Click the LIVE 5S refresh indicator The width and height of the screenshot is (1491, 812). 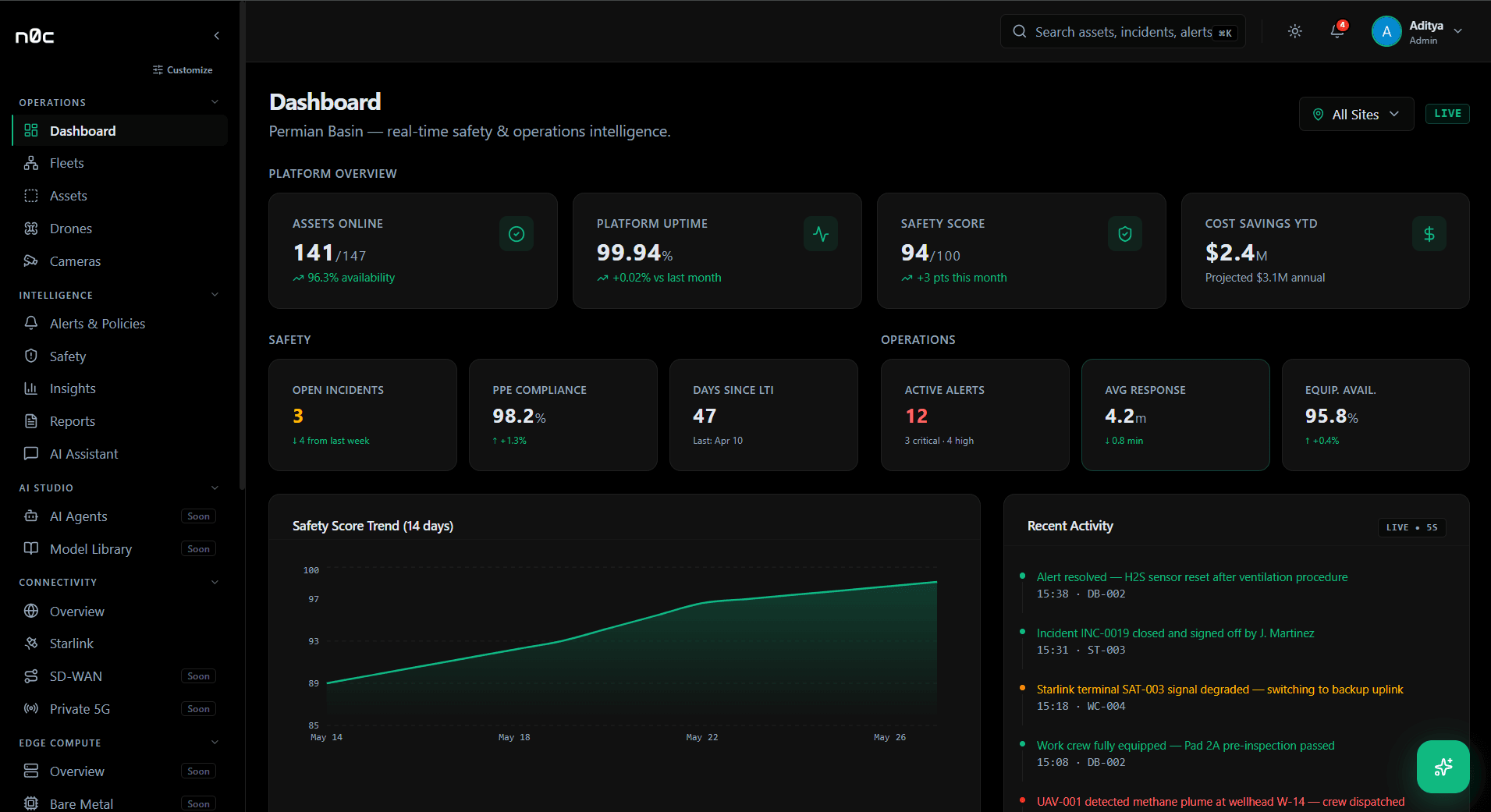[1411, 527]
